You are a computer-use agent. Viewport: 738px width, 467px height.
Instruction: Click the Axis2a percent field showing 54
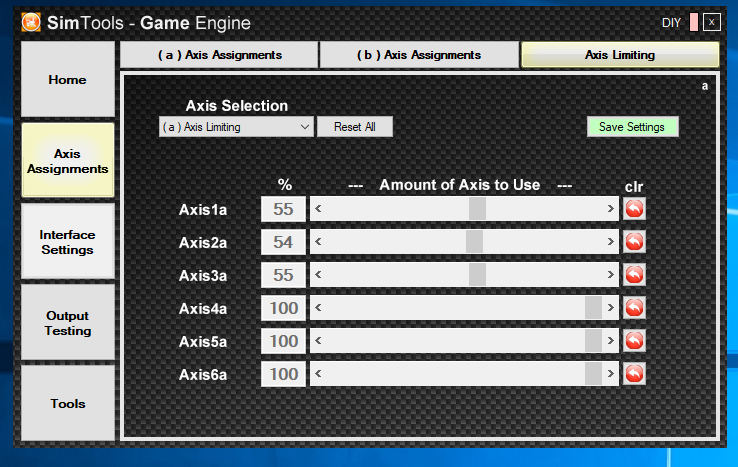[x=283, y=242]
